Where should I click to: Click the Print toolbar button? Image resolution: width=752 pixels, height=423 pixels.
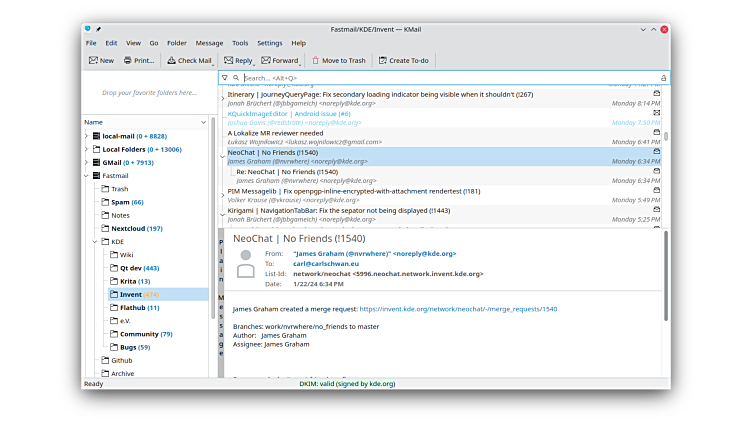point(139,61)
